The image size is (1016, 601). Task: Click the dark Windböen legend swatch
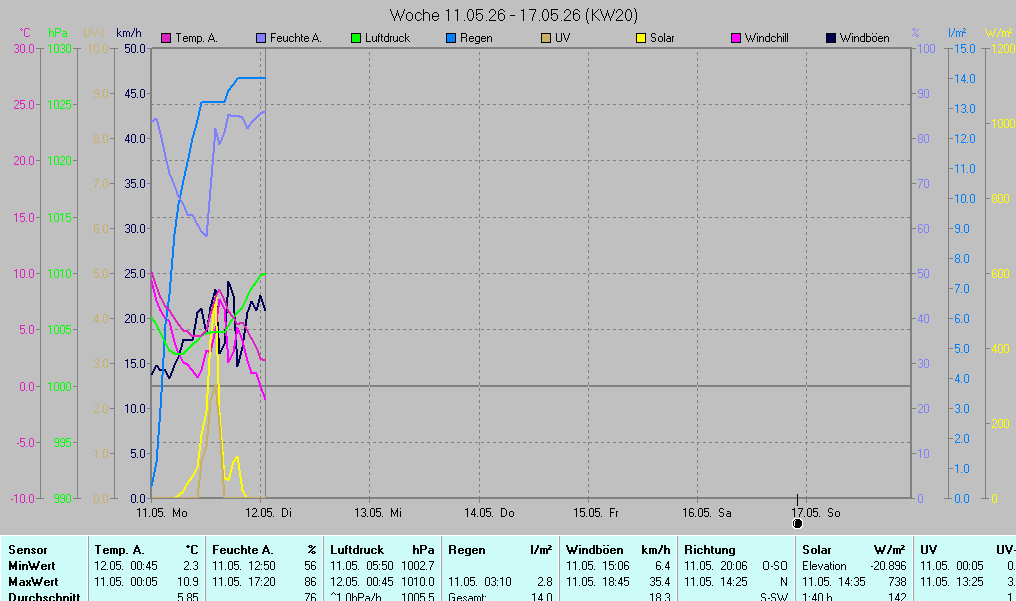tap(831, 38)
